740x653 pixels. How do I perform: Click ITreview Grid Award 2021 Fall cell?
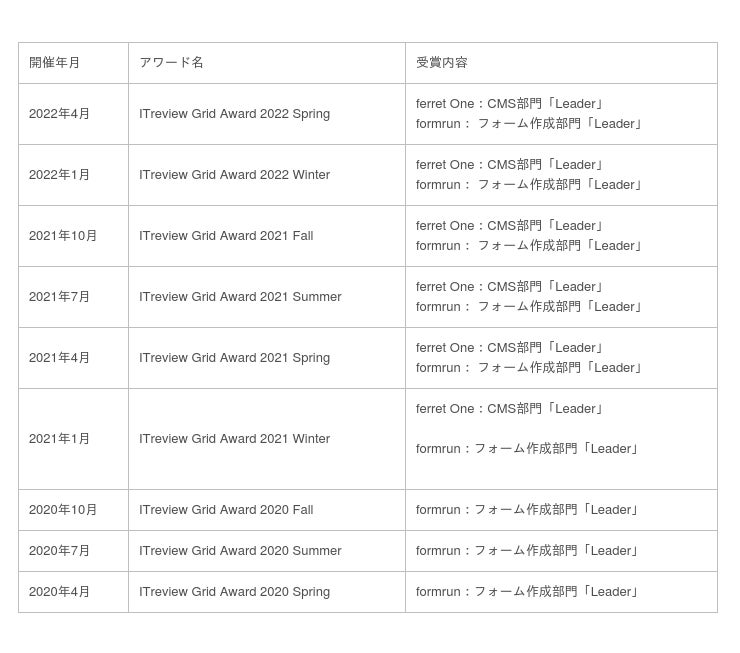[x=226, y=236]
